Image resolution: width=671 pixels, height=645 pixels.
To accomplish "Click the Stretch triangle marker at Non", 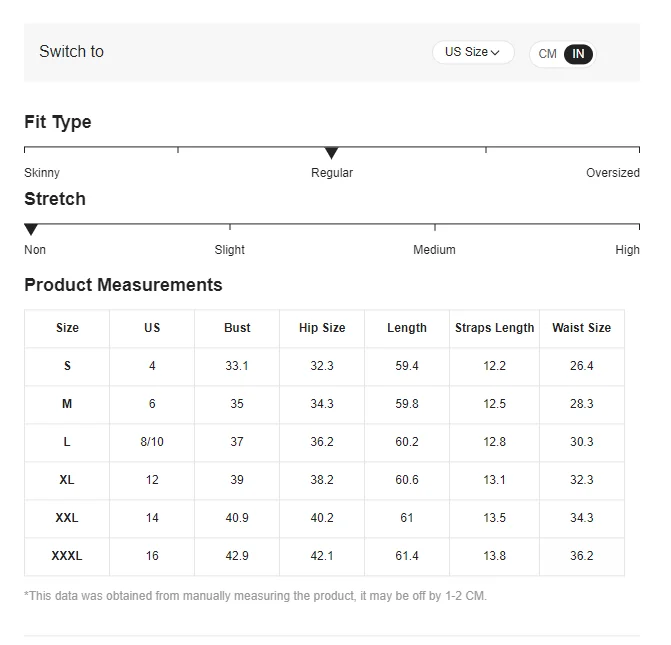I will coord(31,230).
